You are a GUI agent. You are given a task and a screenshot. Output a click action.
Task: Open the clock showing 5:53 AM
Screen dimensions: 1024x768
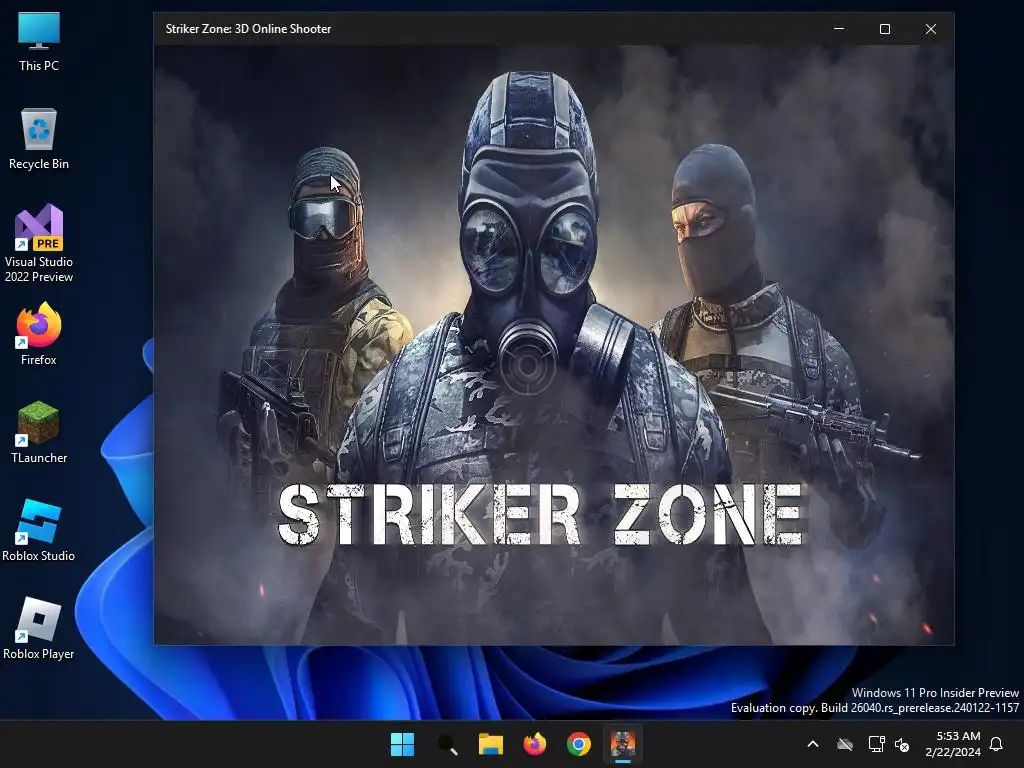coord(953,744)
